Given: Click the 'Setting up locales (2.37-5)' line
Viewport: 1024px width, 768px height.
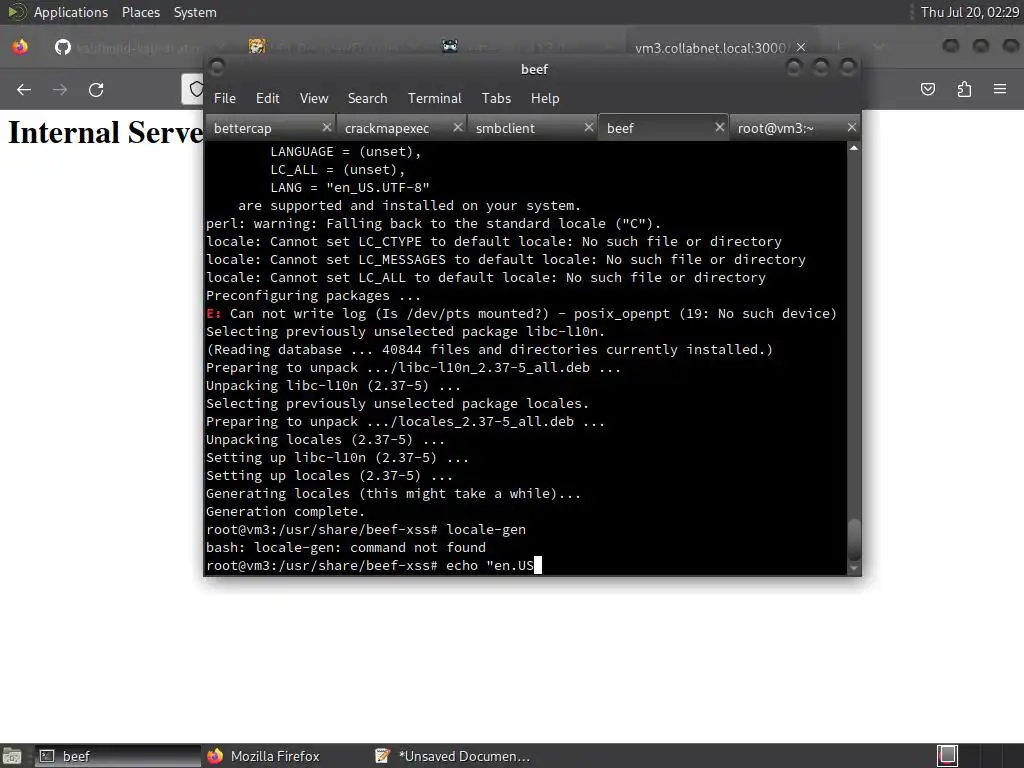Looking at the screenshot, I should 329,475.
